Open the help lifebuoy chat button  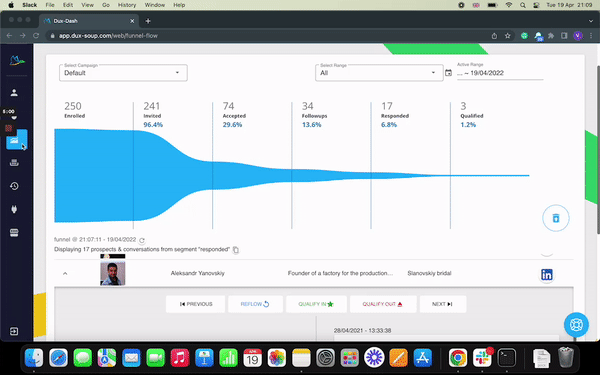[576, 324]
